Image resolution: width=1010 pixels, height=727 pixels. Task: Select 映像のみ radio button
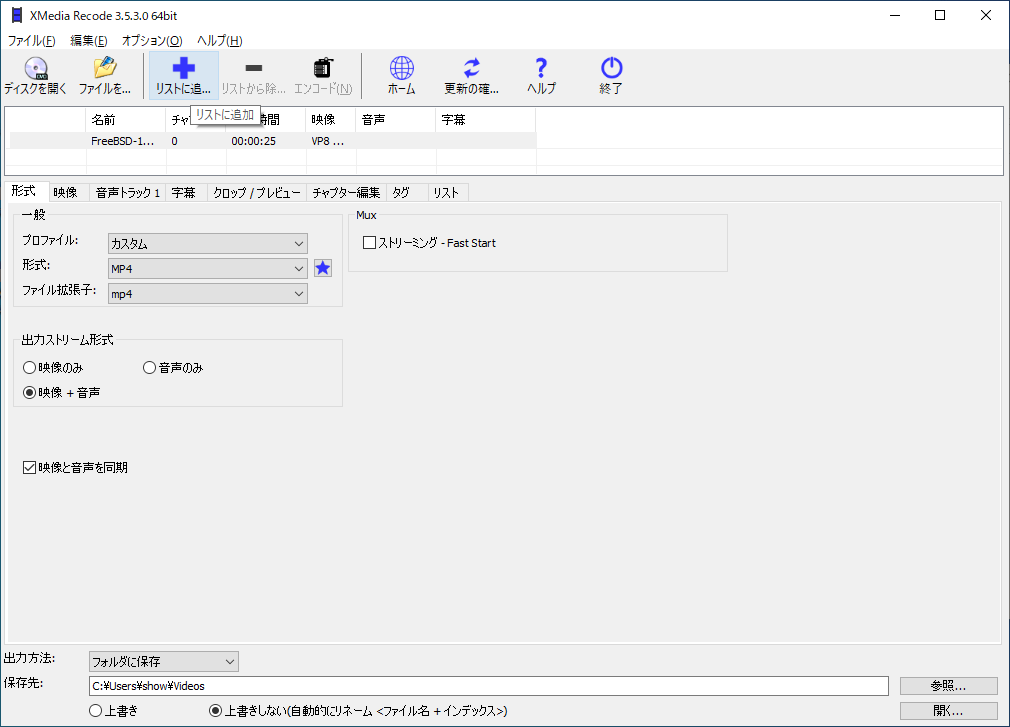[29, 368]
